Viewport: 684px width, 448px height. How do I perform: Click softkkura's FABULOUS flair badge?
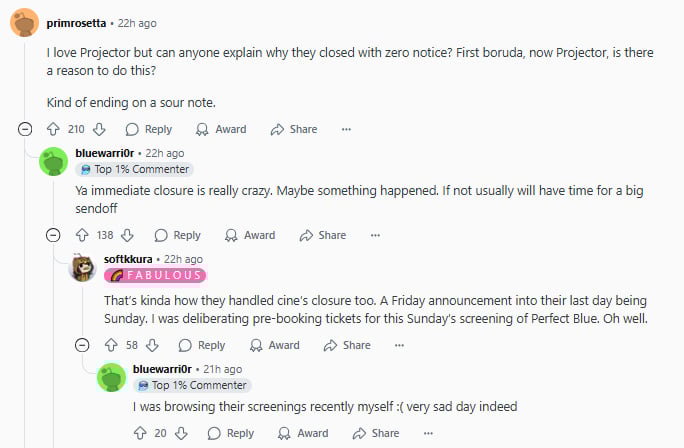click(x=155, y=275)
